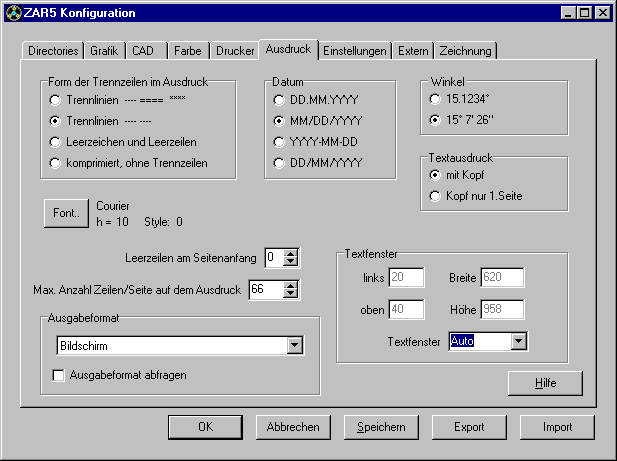Choose Leerzeichen und Leerzeilen separator option

[x=56, y=140]
